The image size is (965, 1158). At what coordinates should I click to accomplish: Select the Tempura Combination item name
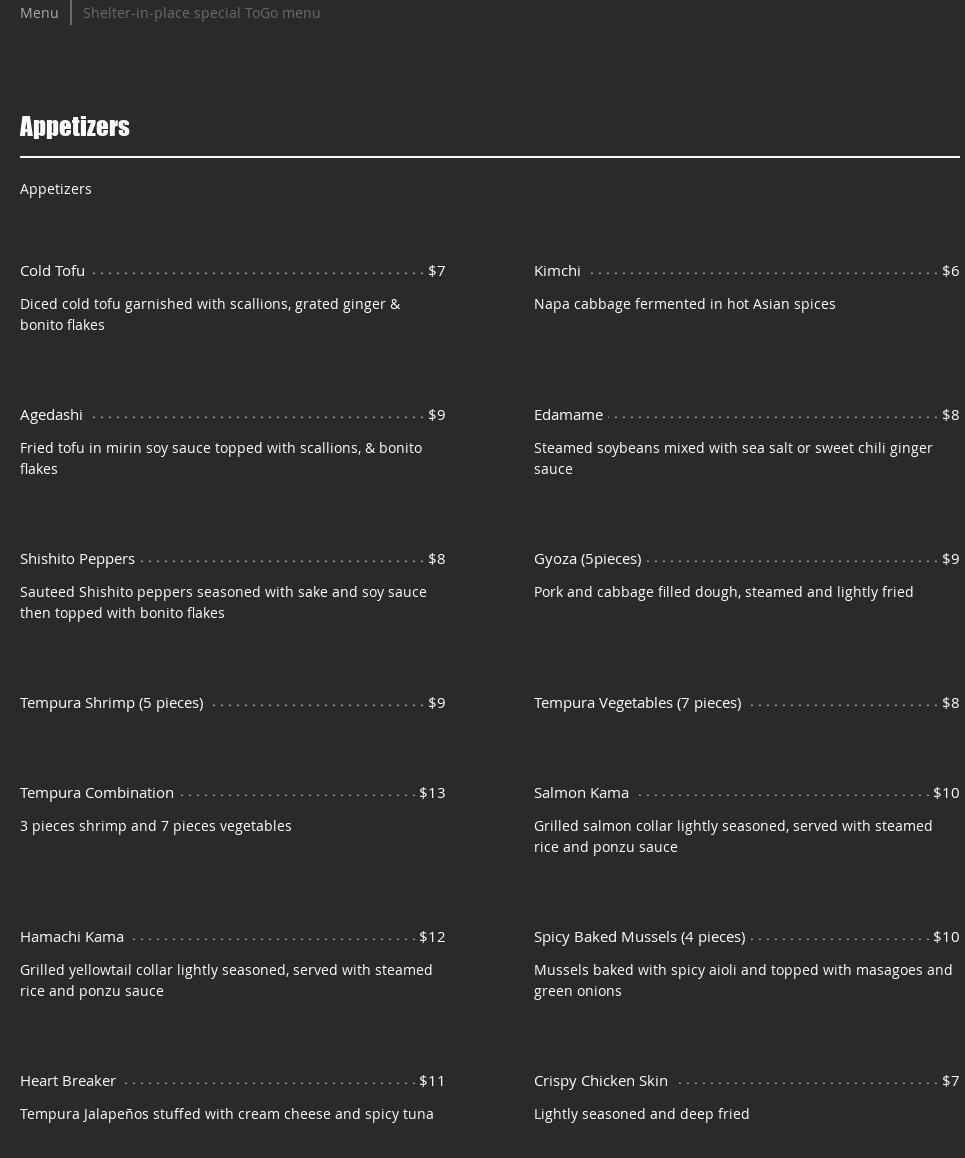click(97, 792)
